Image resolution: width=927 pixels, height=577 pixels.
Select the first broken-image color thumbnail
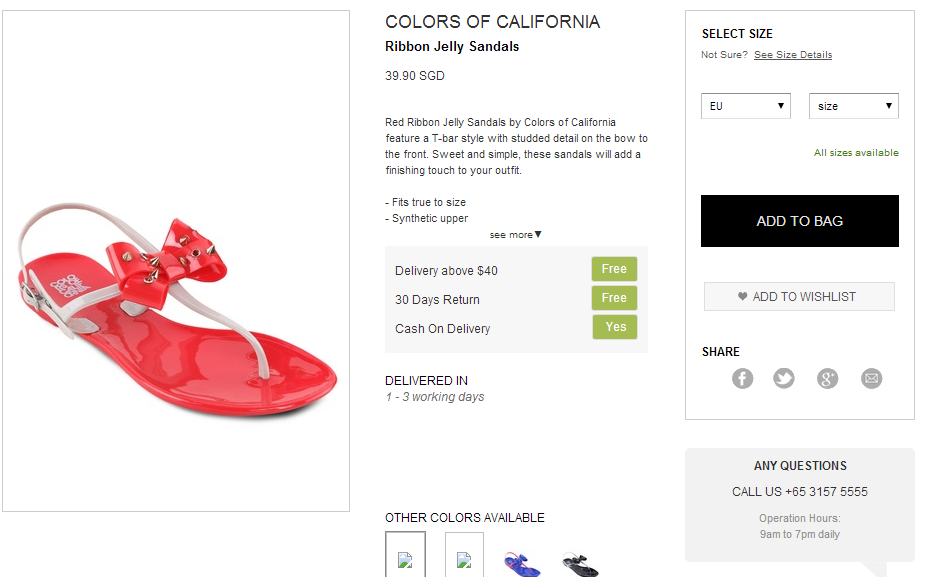point(405,557)
